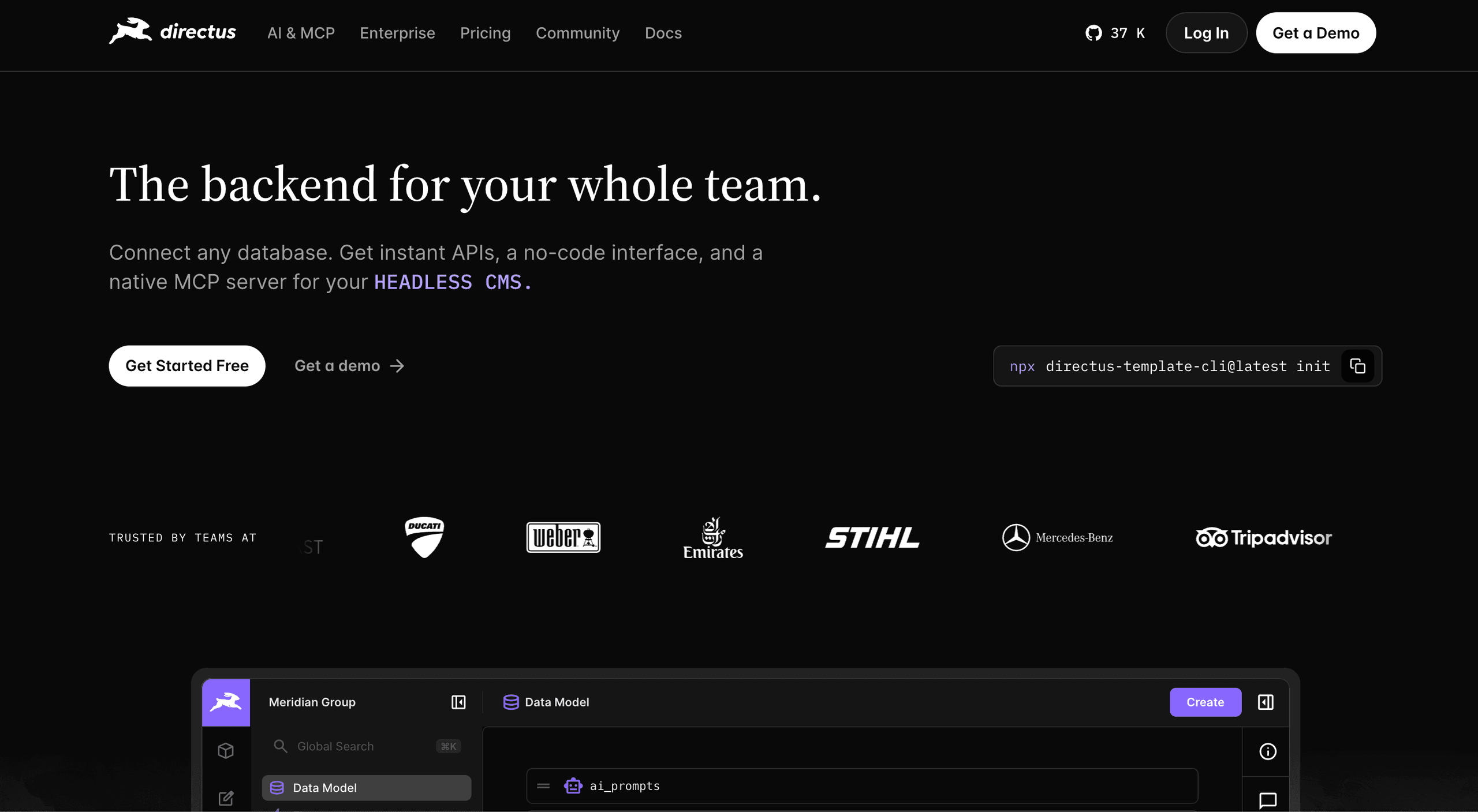Select the edit pencil module icon

[226, 799]
